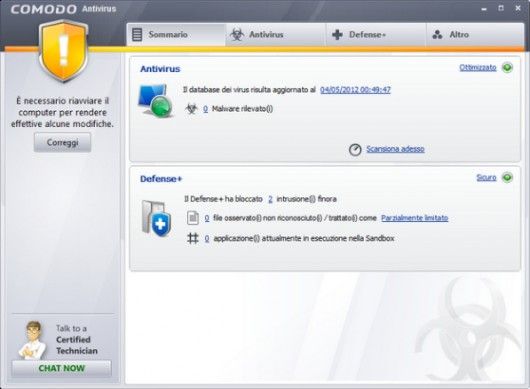Click the Defense+ section heading
Image resolution: width=530 pixels, height=389 pixels.
click(161, 179)
